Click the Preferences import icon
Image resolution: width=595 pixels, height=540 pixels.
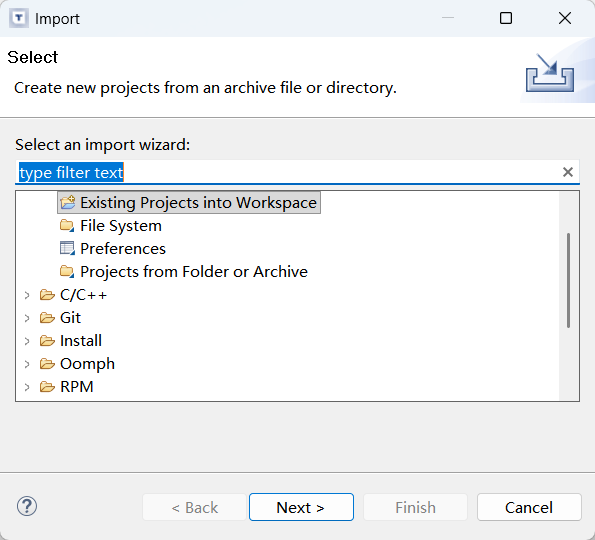pos(67,249)
